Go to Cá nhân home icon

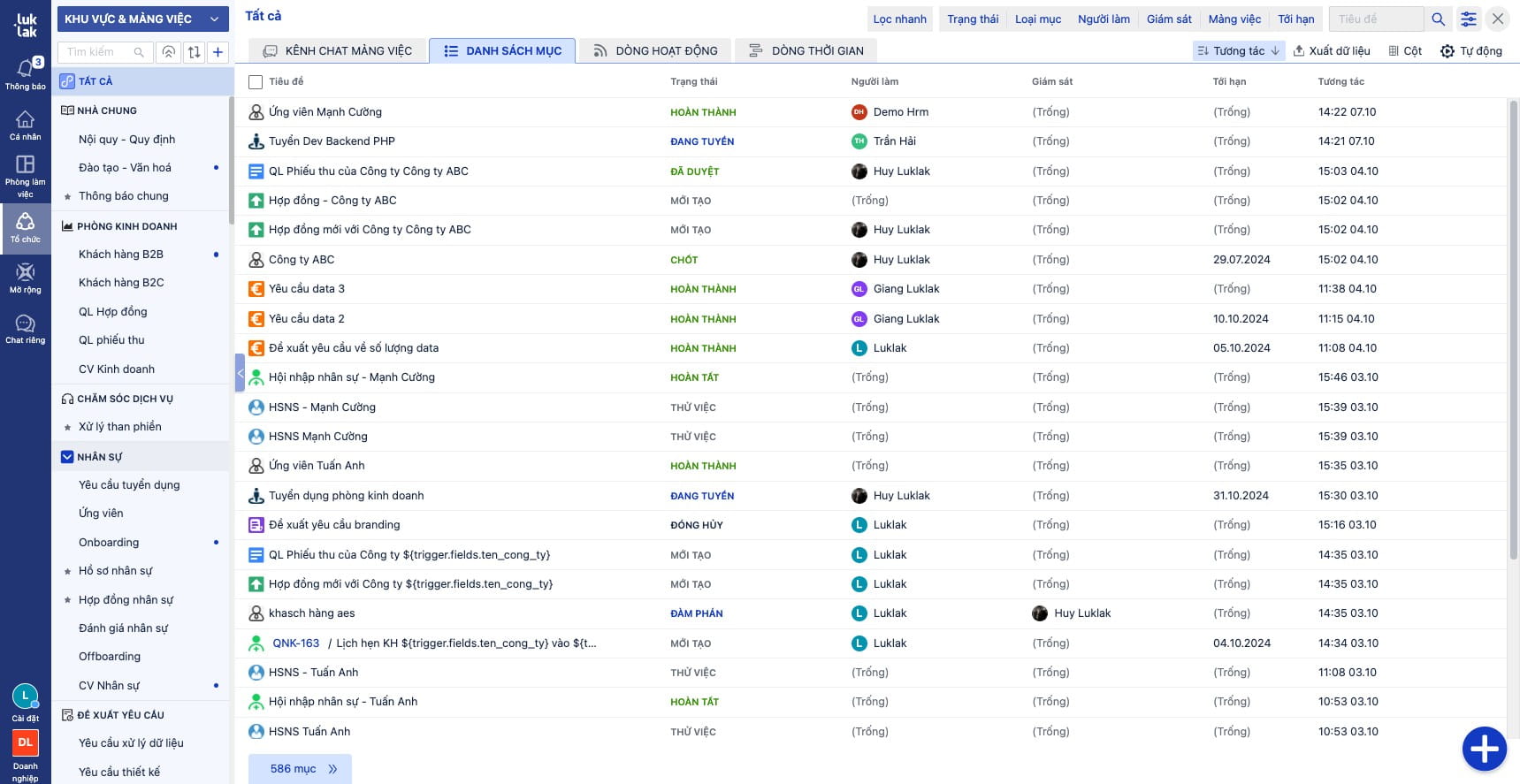pyautogui.click(x=25, y=125)
